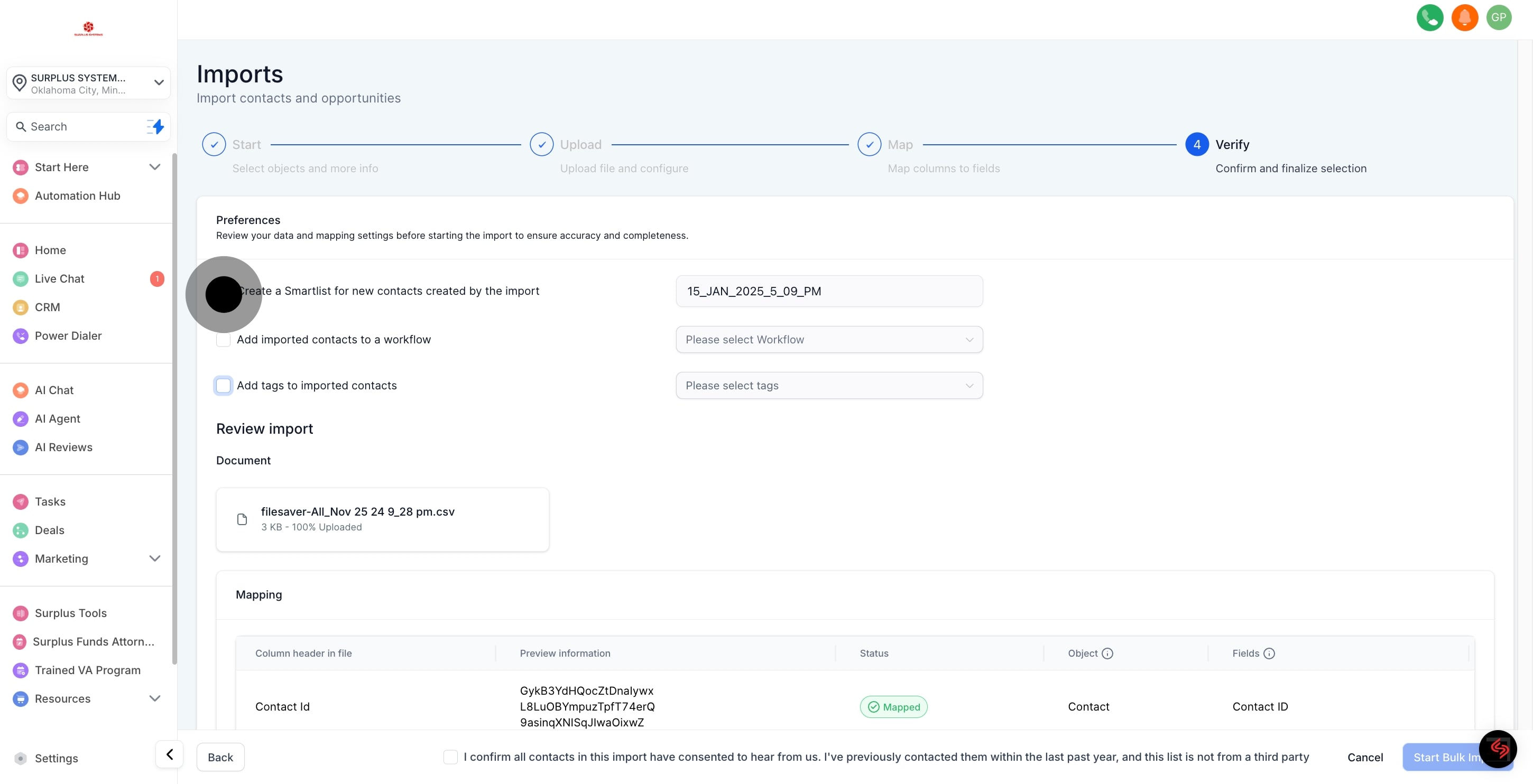The width and height of the screenshot is (1533, 784).
Task: Open Live Chat in the sidebar
Action: (x=60, y=278)
